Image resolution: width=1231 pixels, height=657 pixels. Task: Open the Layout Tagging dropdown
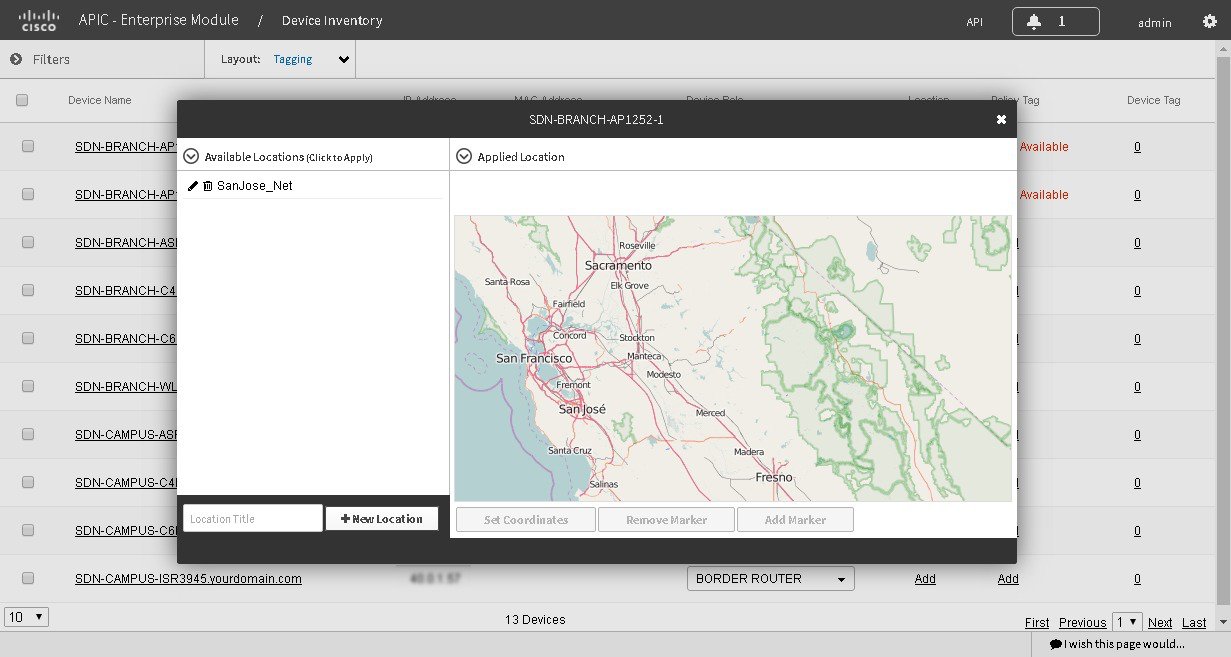coord(311,59)
